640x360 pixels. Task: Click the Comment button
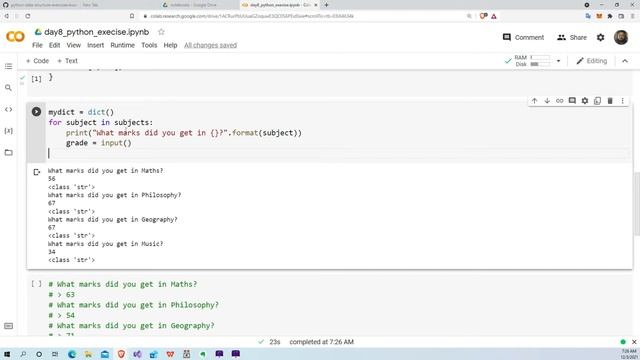pyautogui.click(x=523, y=38)
